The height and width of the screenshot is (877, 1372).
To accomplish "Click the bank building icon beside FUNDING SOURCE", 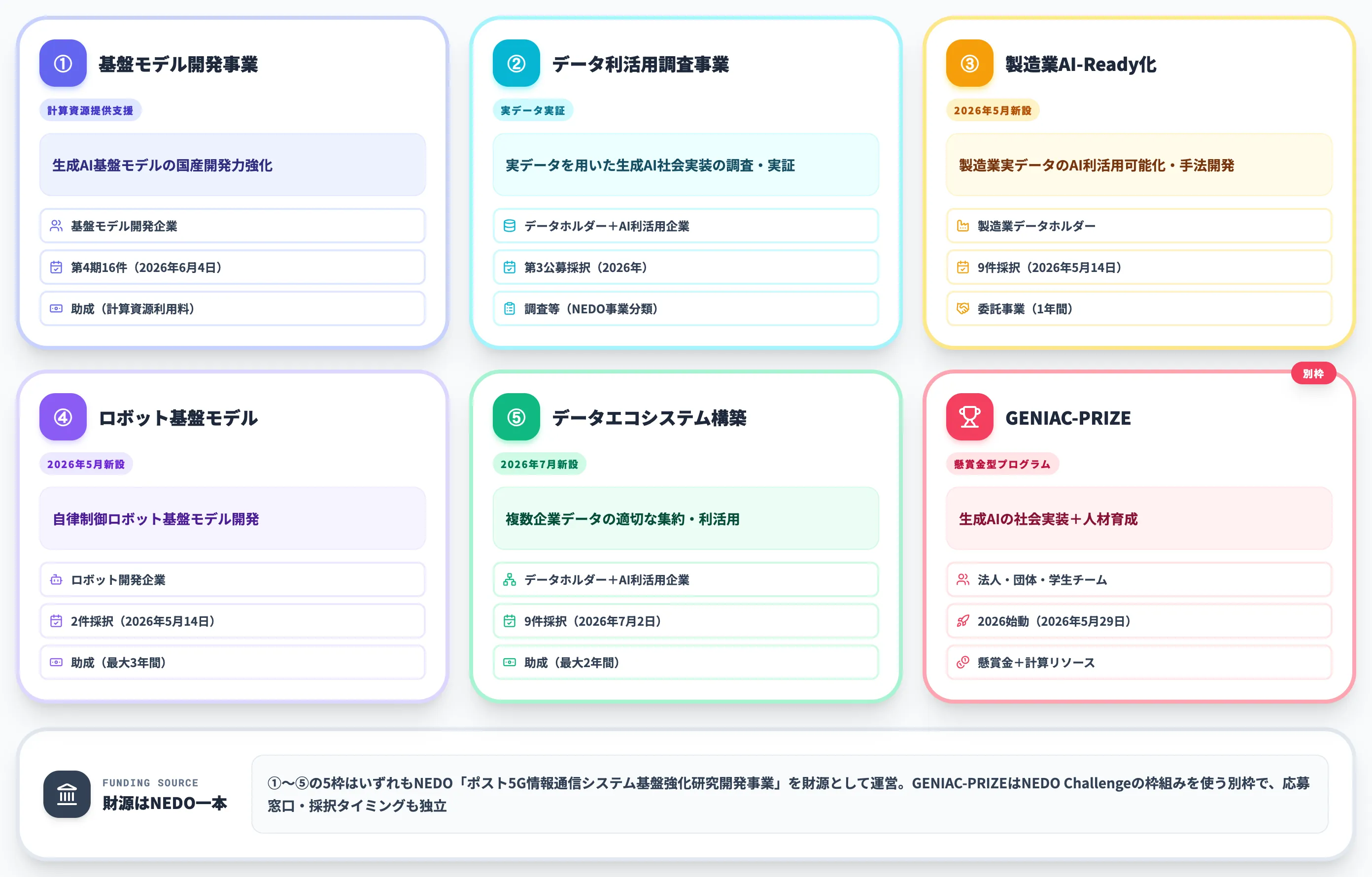I will [67, 794].
